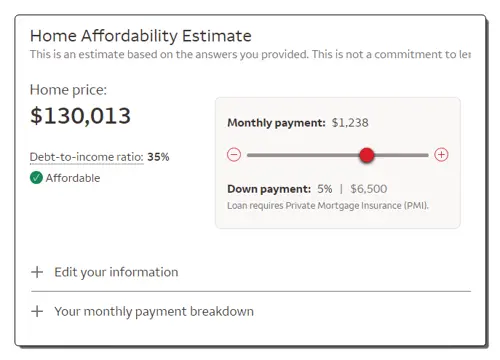Viewport: 500px width, 360px height.
Task: Click the slider track left of the handle
Action: [x=303, y=155]
